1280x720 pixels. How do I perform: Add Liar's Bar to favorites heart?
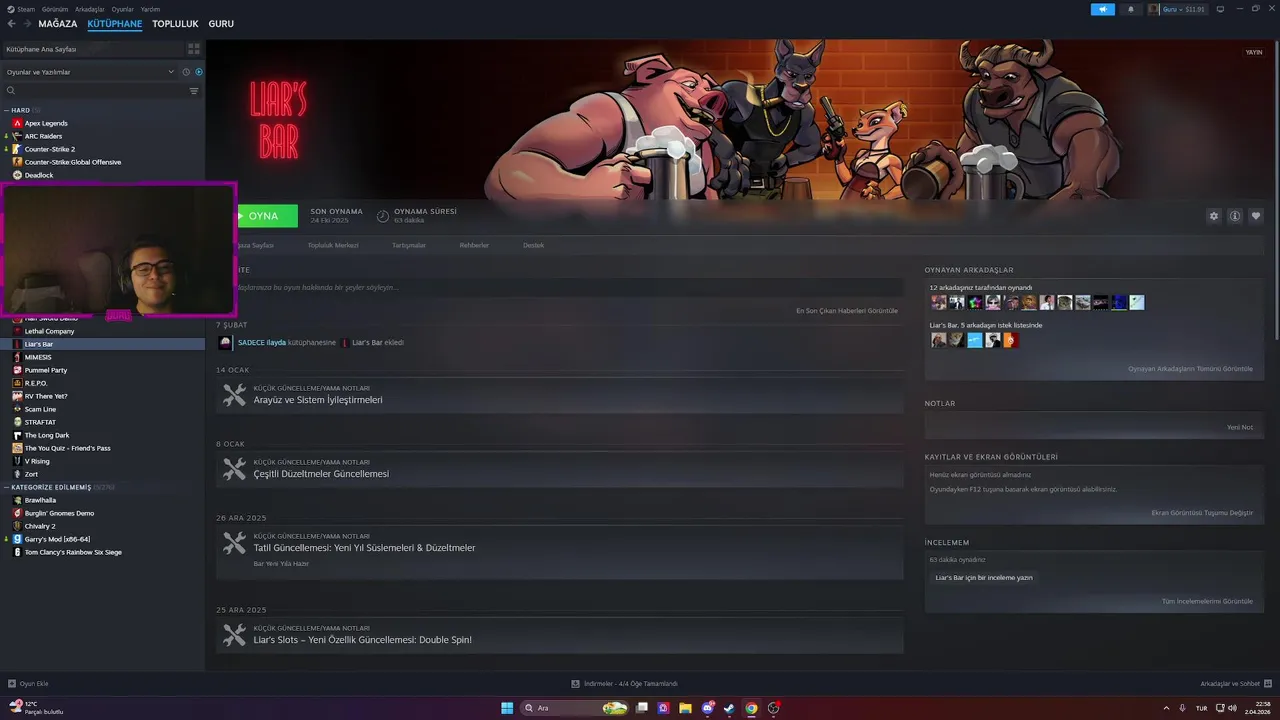click(x=1256, y=216)
